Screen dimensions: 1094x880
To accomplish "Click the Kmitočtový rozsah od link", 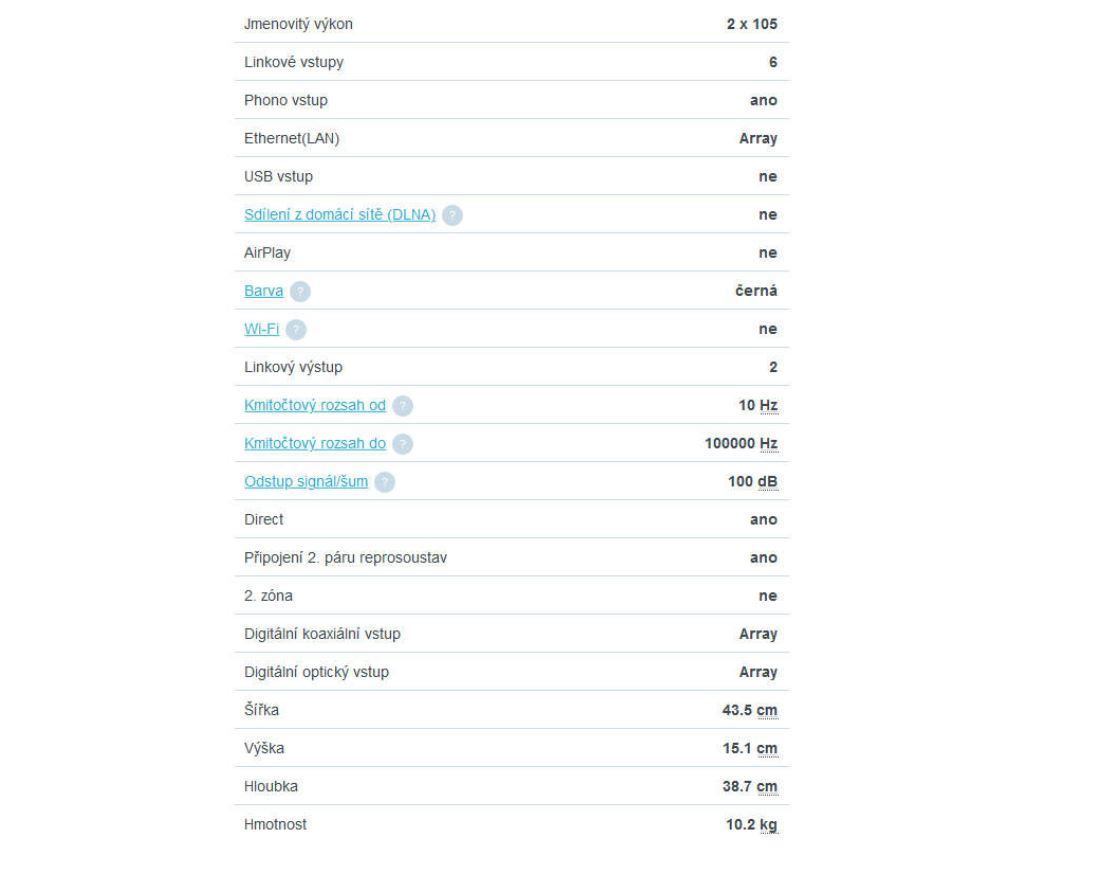I will click(x=315, y=406).
